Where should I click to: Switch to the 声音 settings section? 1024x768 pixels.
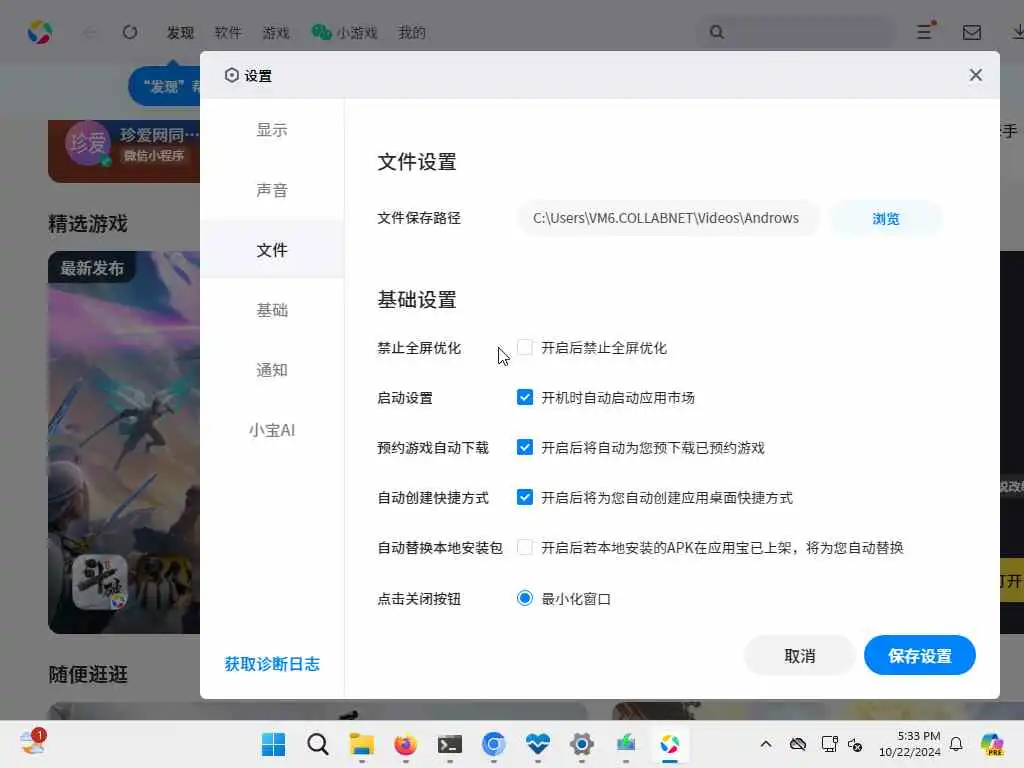click(272, 190)
